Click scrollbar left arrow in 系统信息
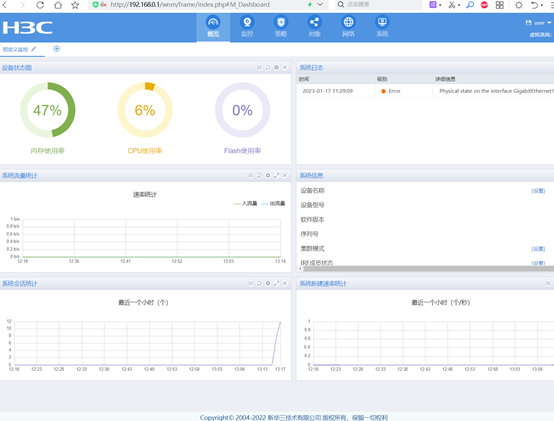554x421 pixels. [300, 269]
